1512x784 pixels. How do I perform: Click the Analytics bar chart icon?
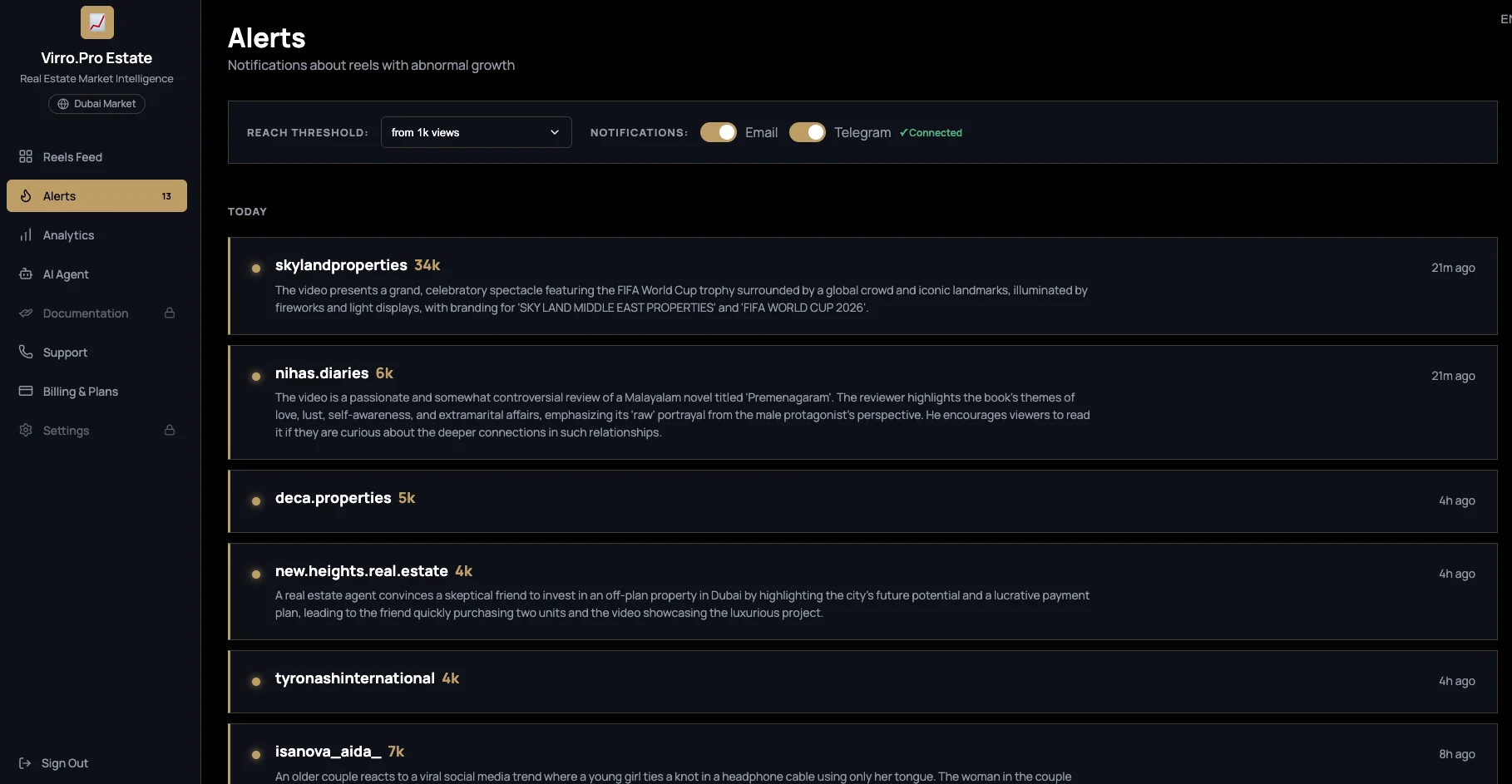[26, 234]
